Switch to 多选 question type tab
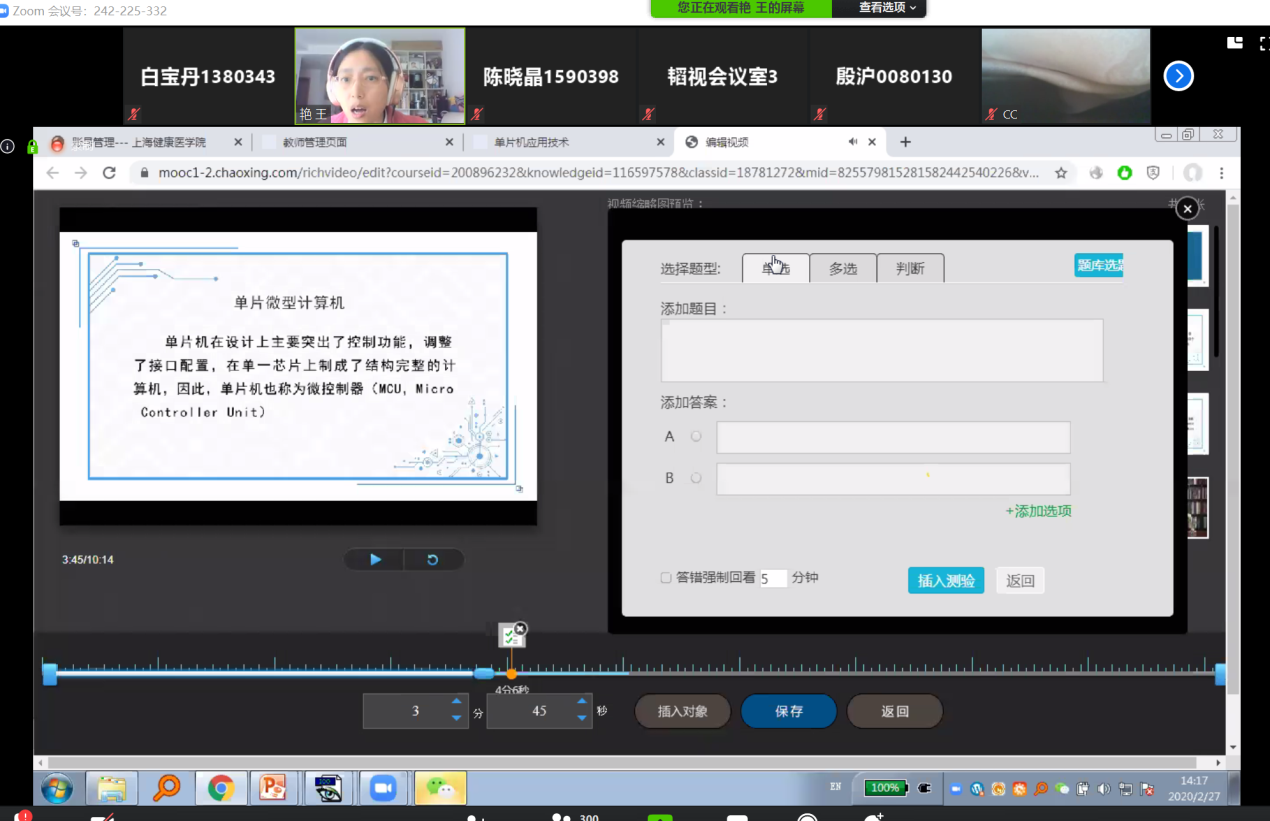Image resolution: width=1270 pixels, height=821 pixels. coord(843,268)
